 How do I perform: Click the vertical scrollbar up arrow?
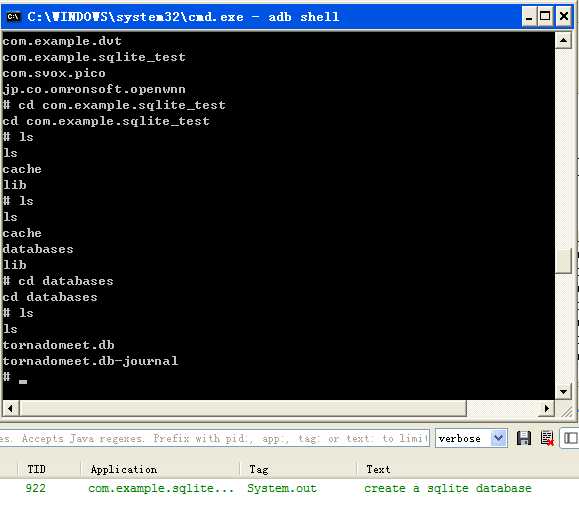[x=563, y=40]
